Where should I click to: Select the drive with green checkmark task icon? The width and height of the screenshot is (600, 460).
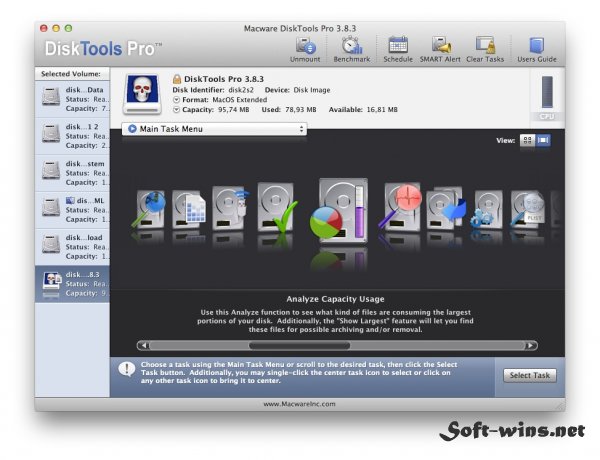pos(277,209)
